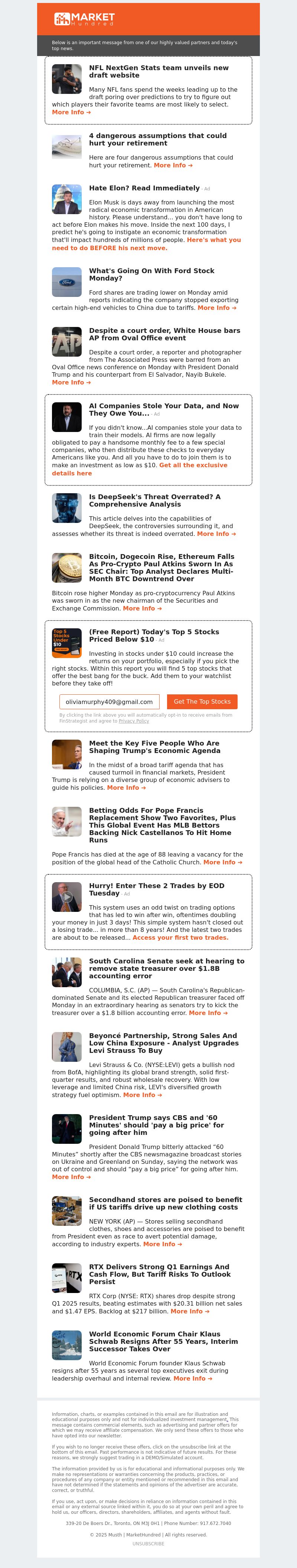Screen dimensions: 297x1568
Task: Open the AP Oval Office story thumbnail
Action: pyautogui.click(x=67, y=341)
